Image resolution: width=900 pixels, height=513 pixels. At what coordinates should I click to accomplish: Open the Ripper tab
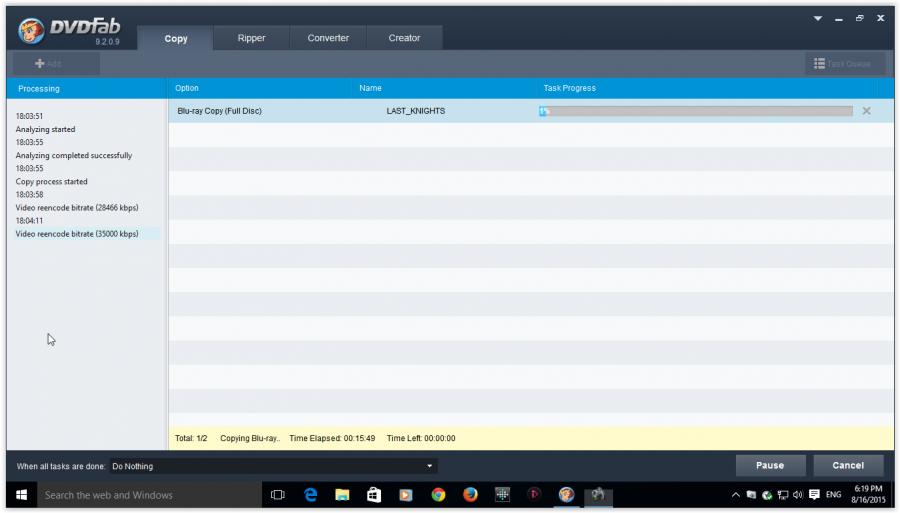coord(251,38)
